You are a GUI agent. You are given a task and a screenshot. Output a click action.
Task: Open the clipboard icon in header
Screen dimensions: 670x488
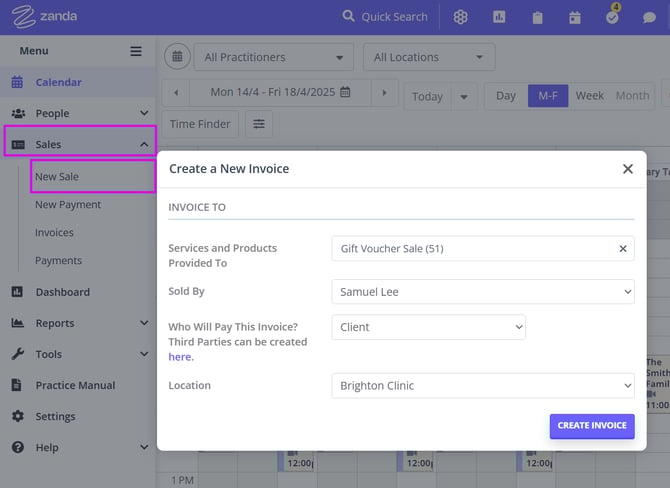coord(537,17)
